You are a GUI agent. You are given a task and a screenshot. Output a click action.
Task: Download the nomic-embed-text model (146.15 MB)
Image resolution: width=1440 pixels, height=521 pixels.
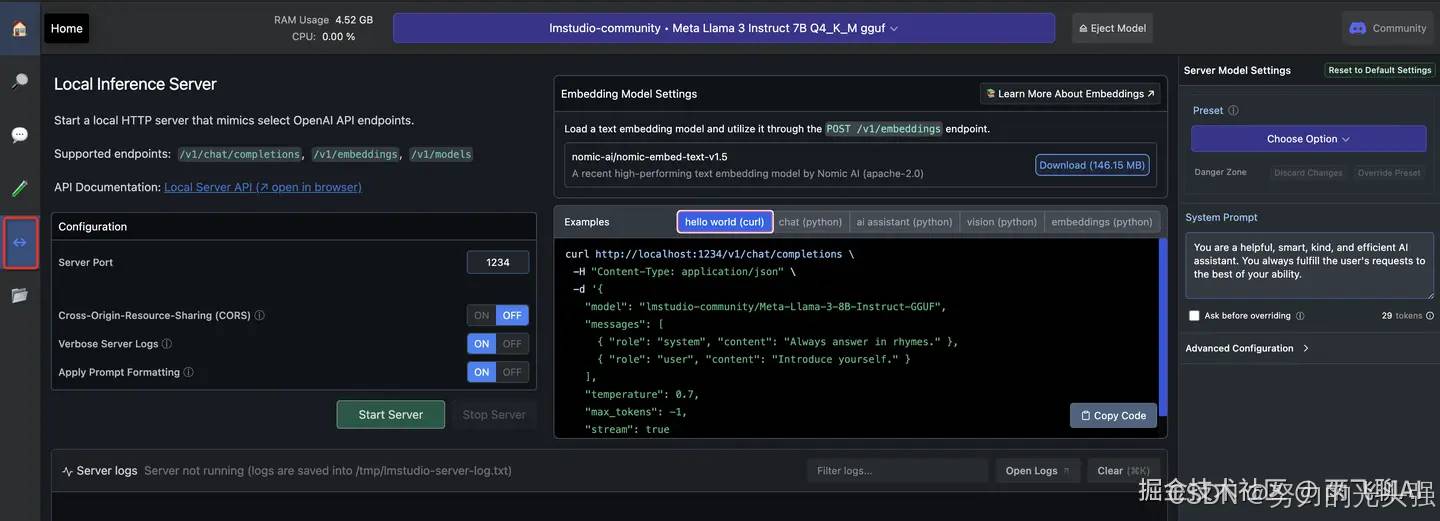coord(1092,165)
